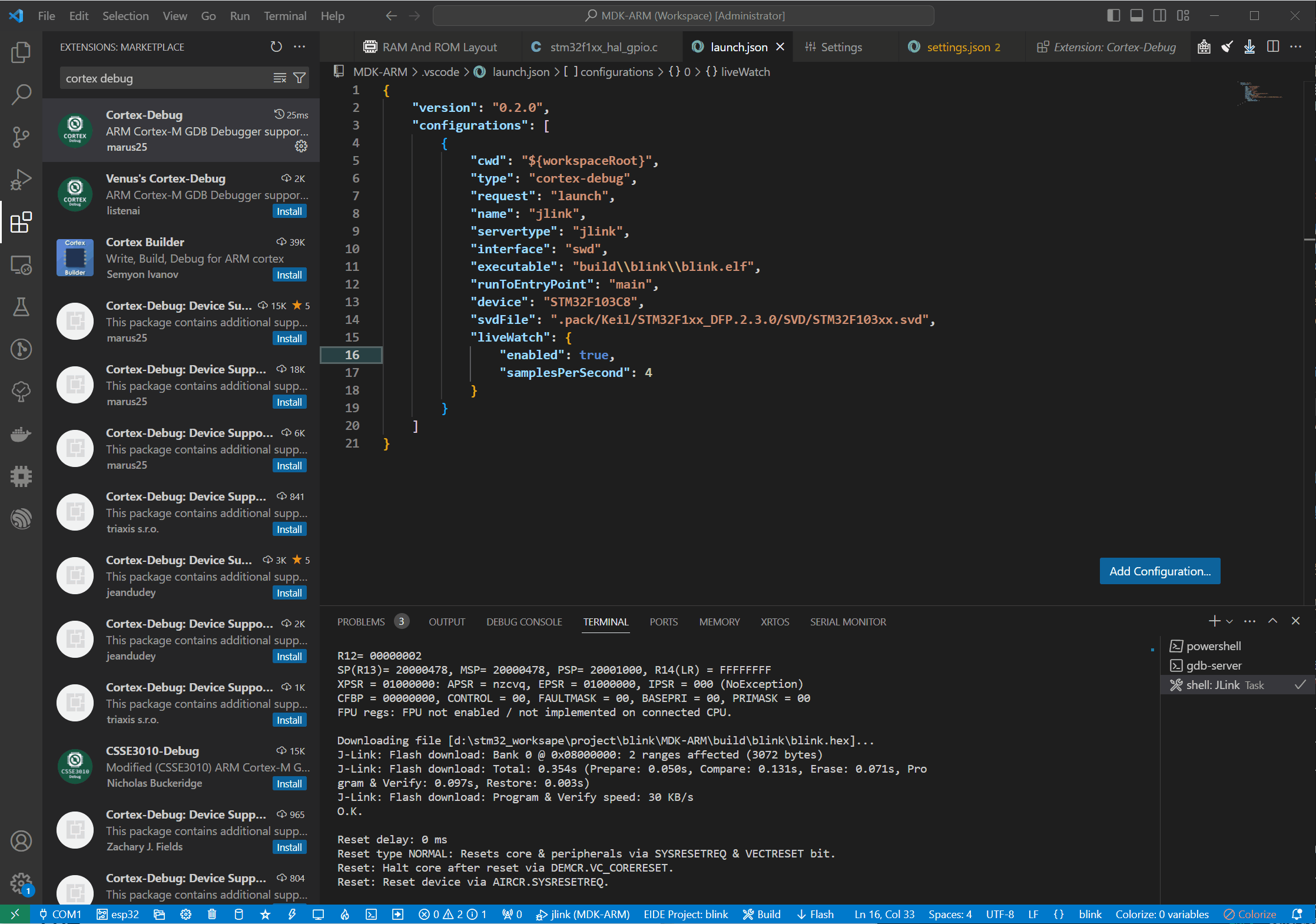
Task: Click Build in the status bar
Action: [761, 914]
